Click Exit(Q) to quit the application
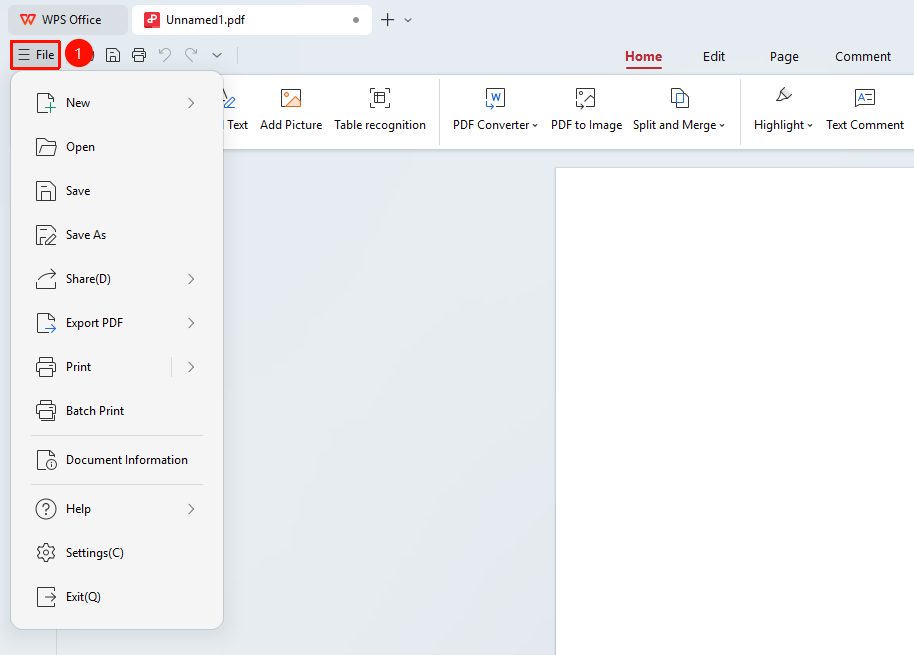This screenshot has height=655, width=914. [x=117, y=597]
